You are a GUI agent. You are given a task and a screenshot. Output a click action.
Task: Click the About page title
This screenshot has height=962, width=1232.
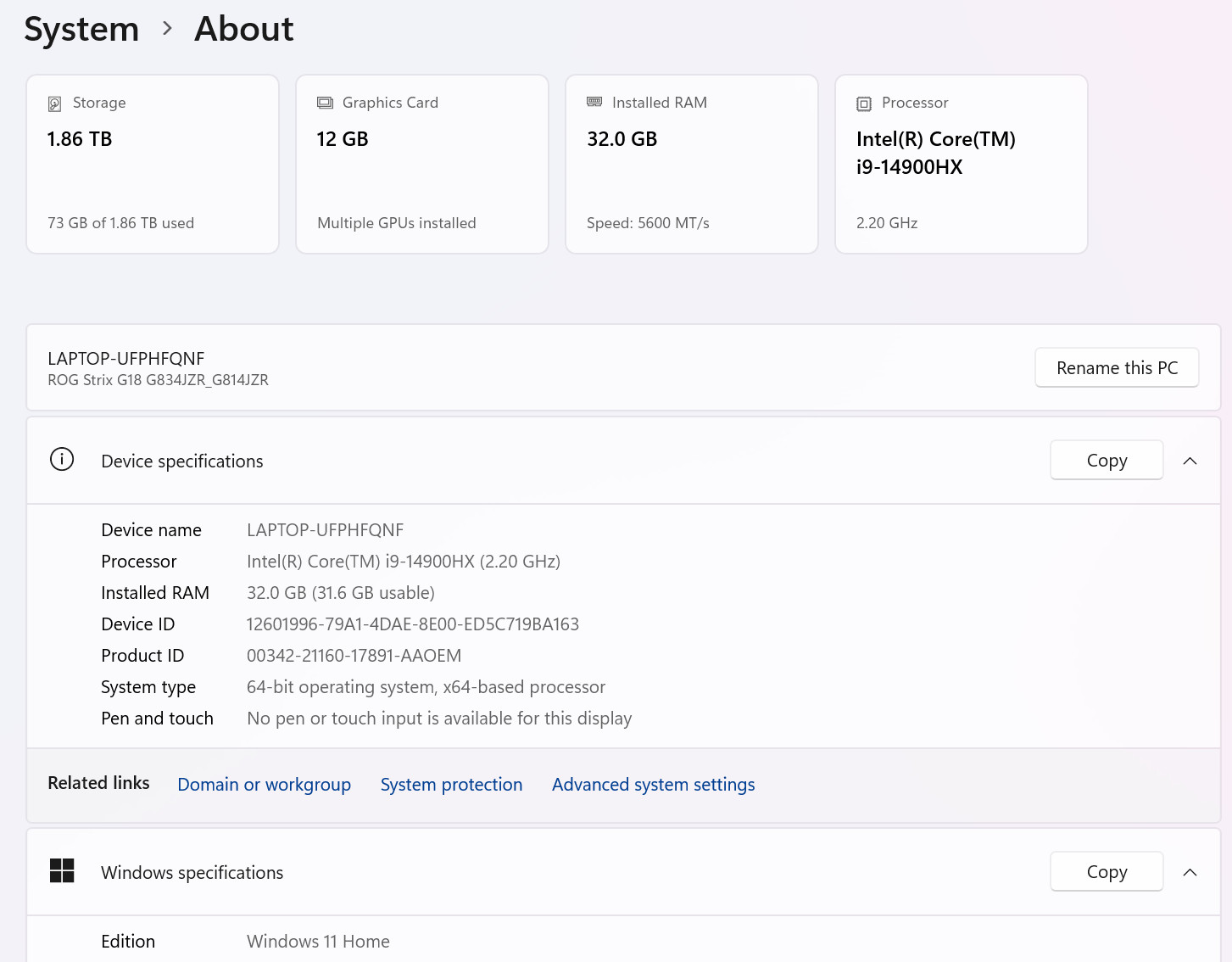point(244,29)
